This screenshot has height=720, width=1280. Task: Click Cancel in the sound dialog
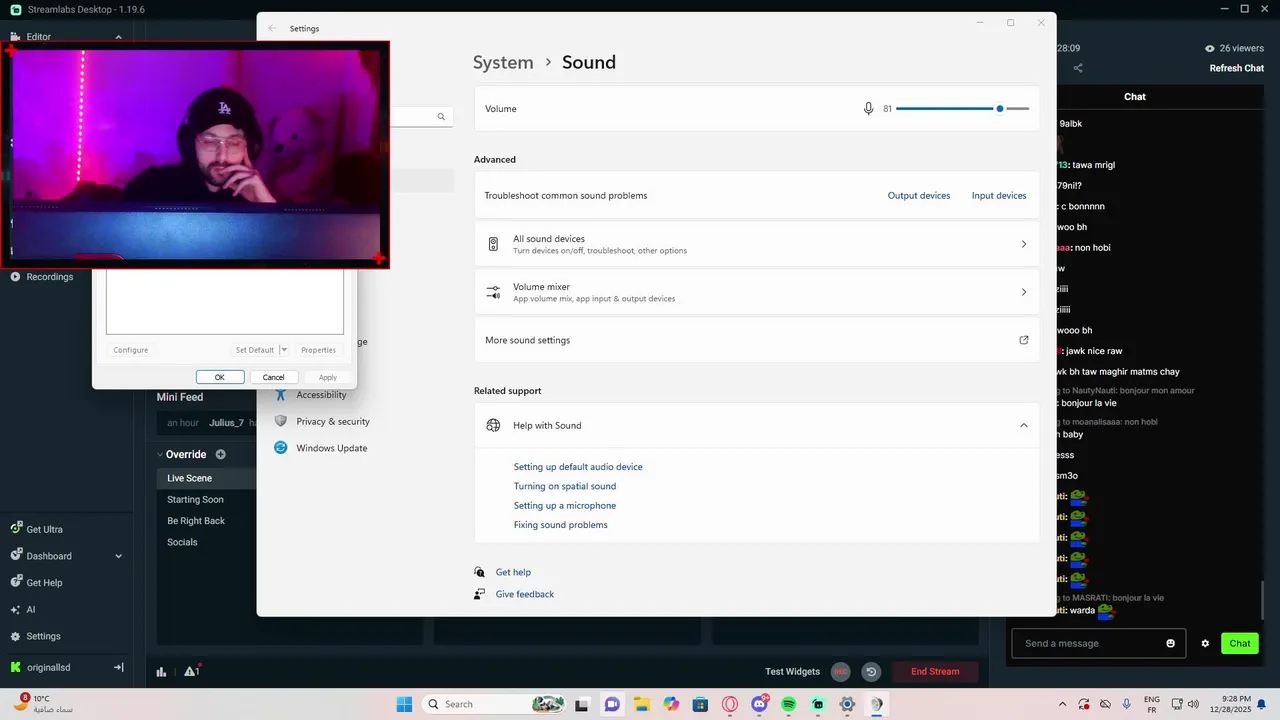pos(274,377)
